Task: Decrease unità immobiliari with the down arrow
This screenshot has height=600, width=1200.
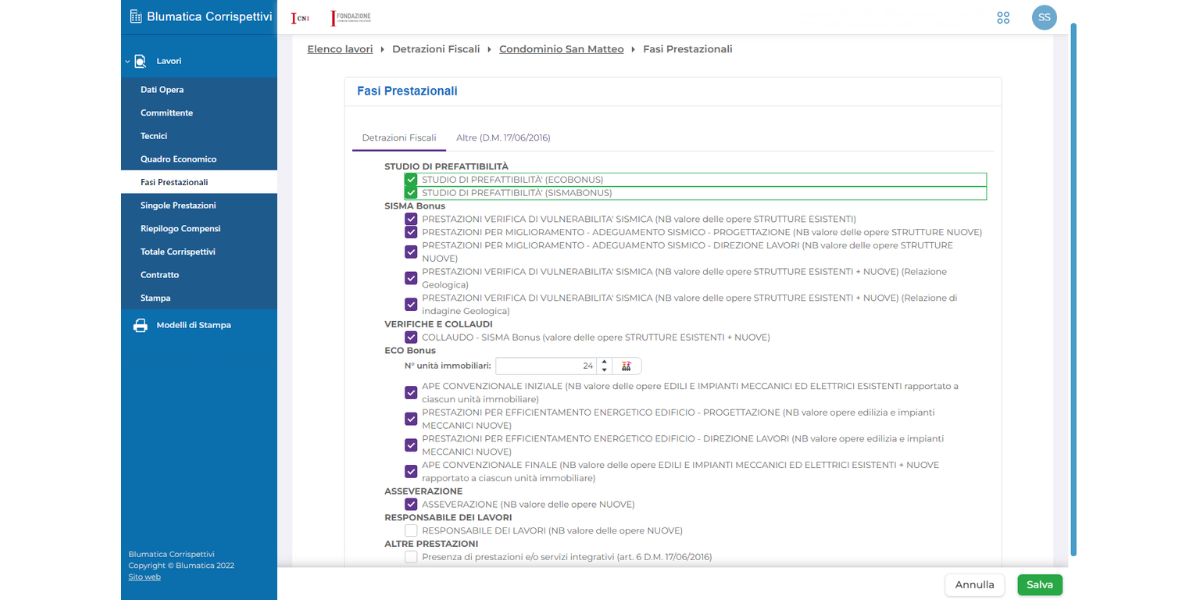Action: 604,370
